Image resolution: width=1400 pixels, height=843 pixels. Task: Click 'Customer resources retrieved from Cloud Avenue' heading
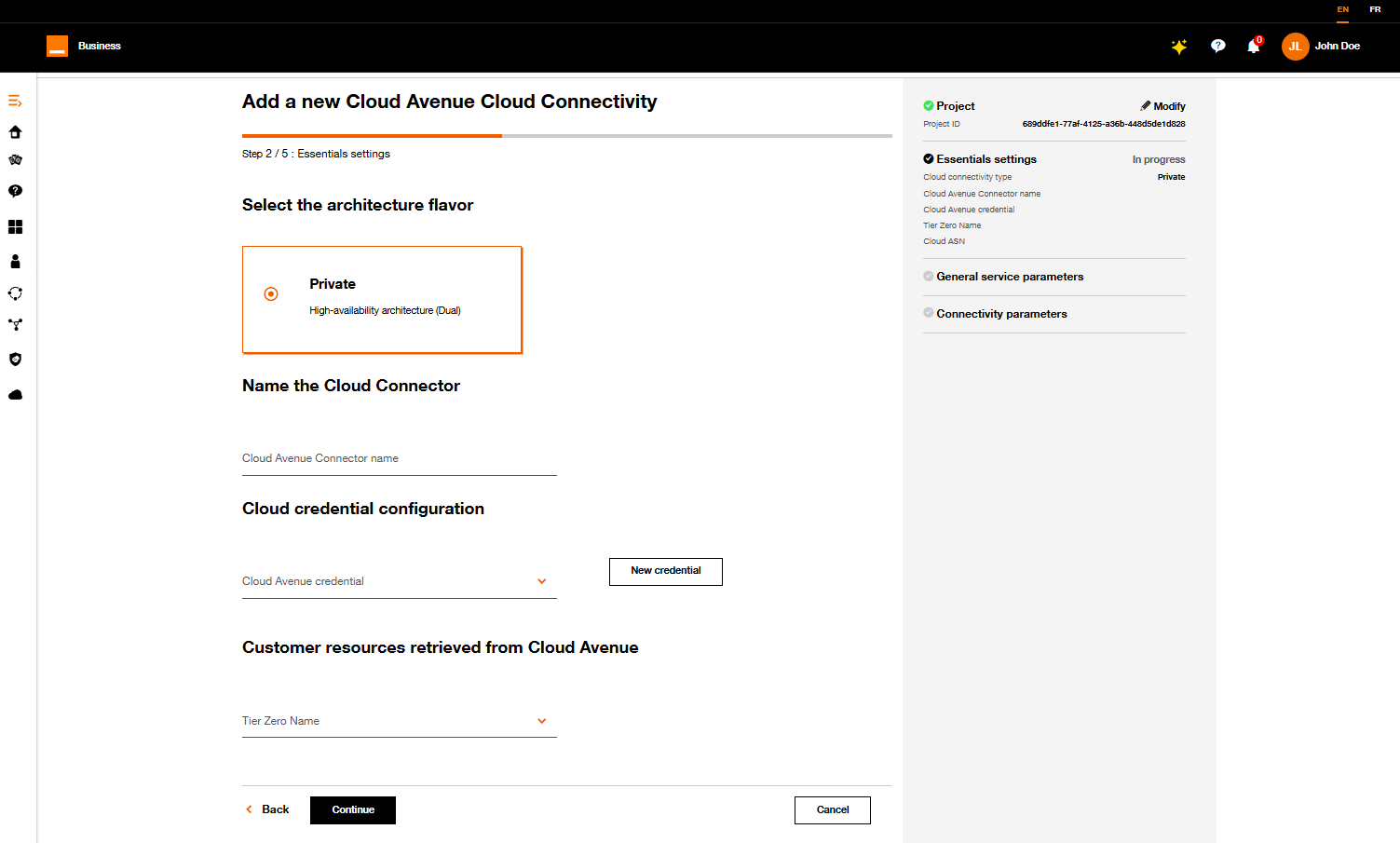pos(441,647)
